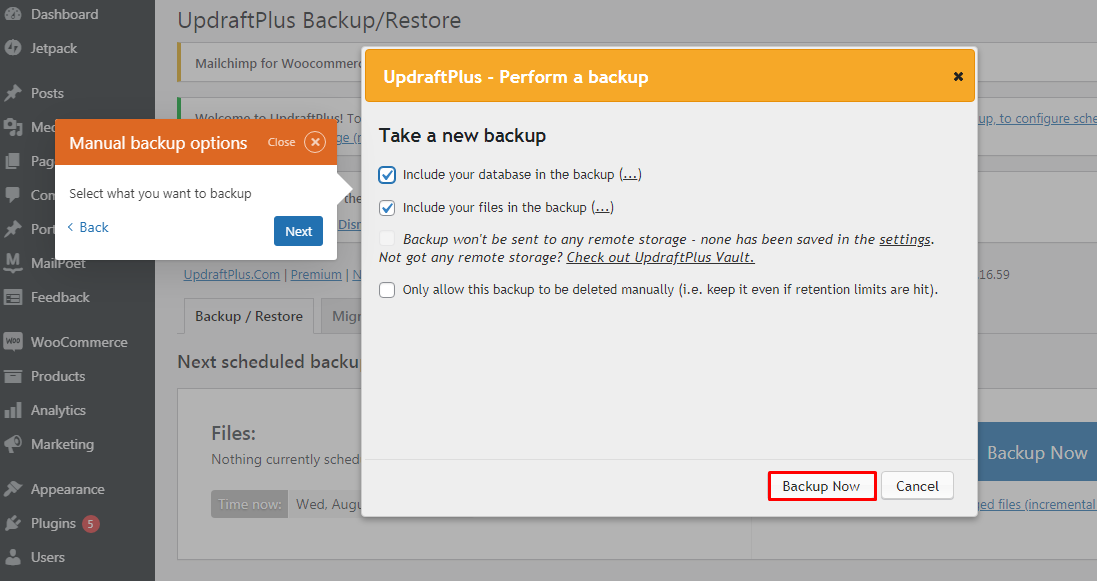This screenshot has height=581, width=1097.
Task: Click the Feedback icon in sidebar
Action: click(x=13, y=298)
